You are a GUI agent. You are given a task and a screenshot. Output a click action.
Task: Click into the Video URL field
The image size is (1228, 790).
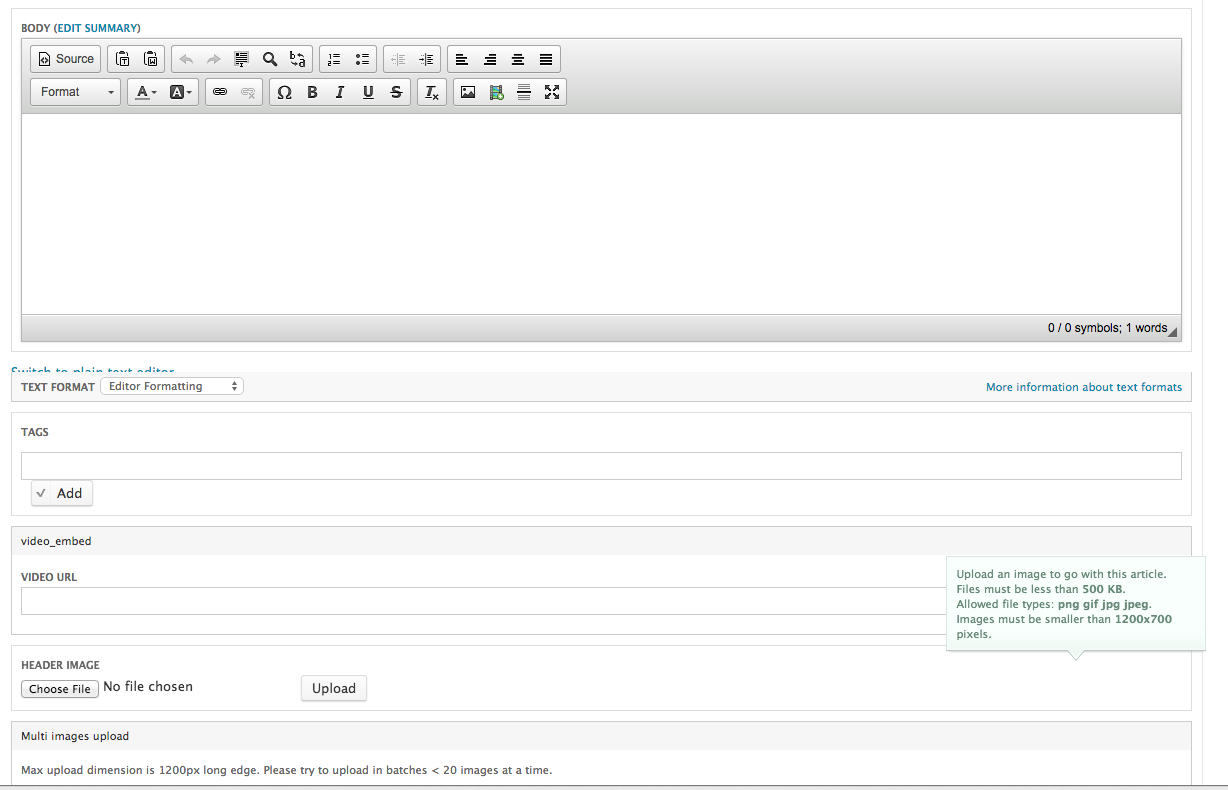480,601
